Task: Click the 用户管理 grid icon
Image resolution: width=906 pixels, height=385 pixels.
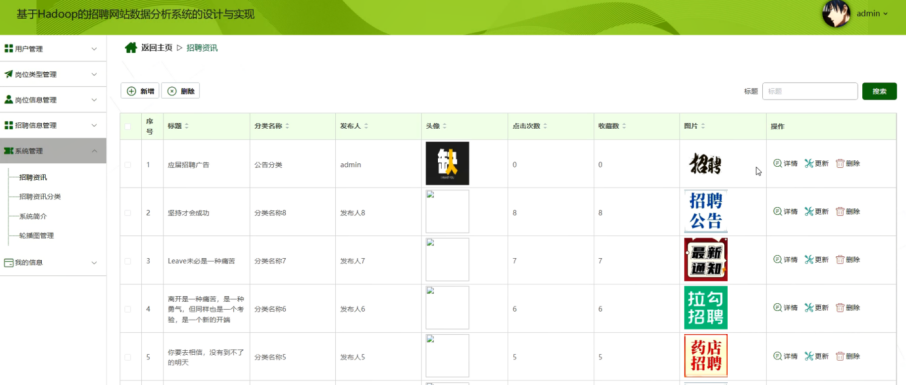Action: tap(9, 49)
